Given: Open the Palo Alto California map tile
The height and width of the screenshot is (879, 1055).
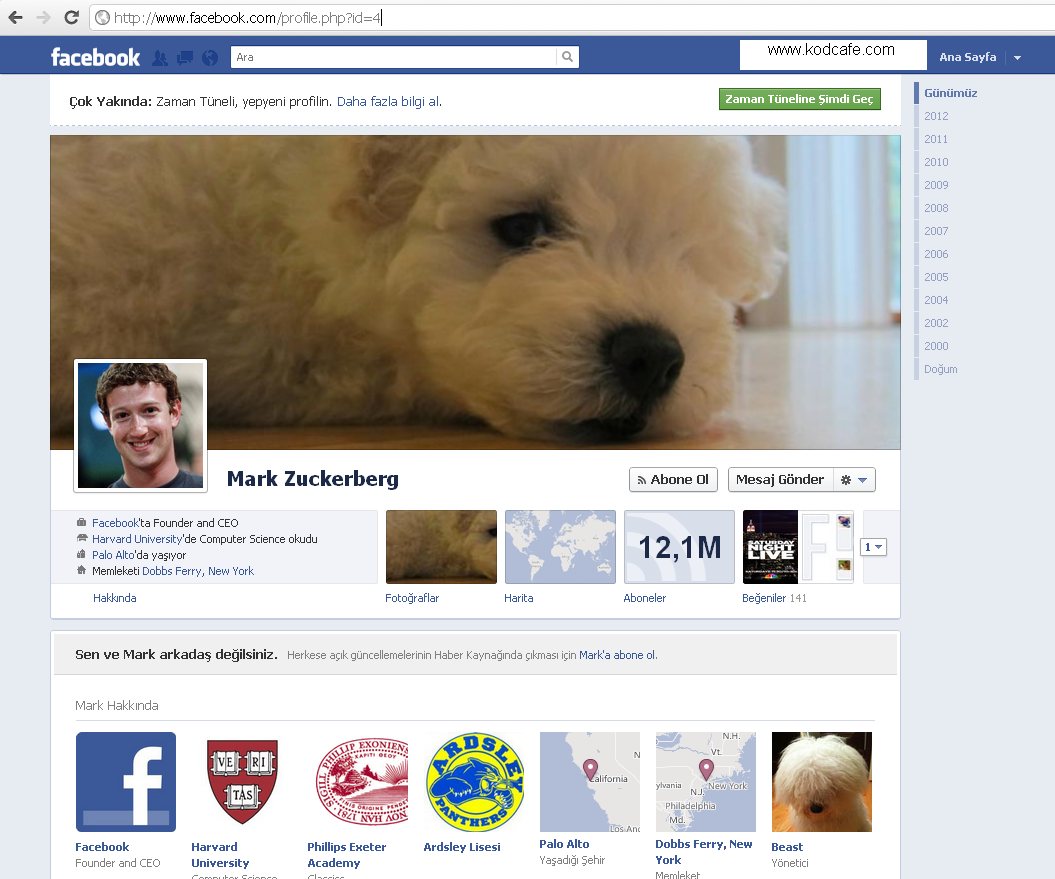Looking at the screenshot, I should 590,782.
